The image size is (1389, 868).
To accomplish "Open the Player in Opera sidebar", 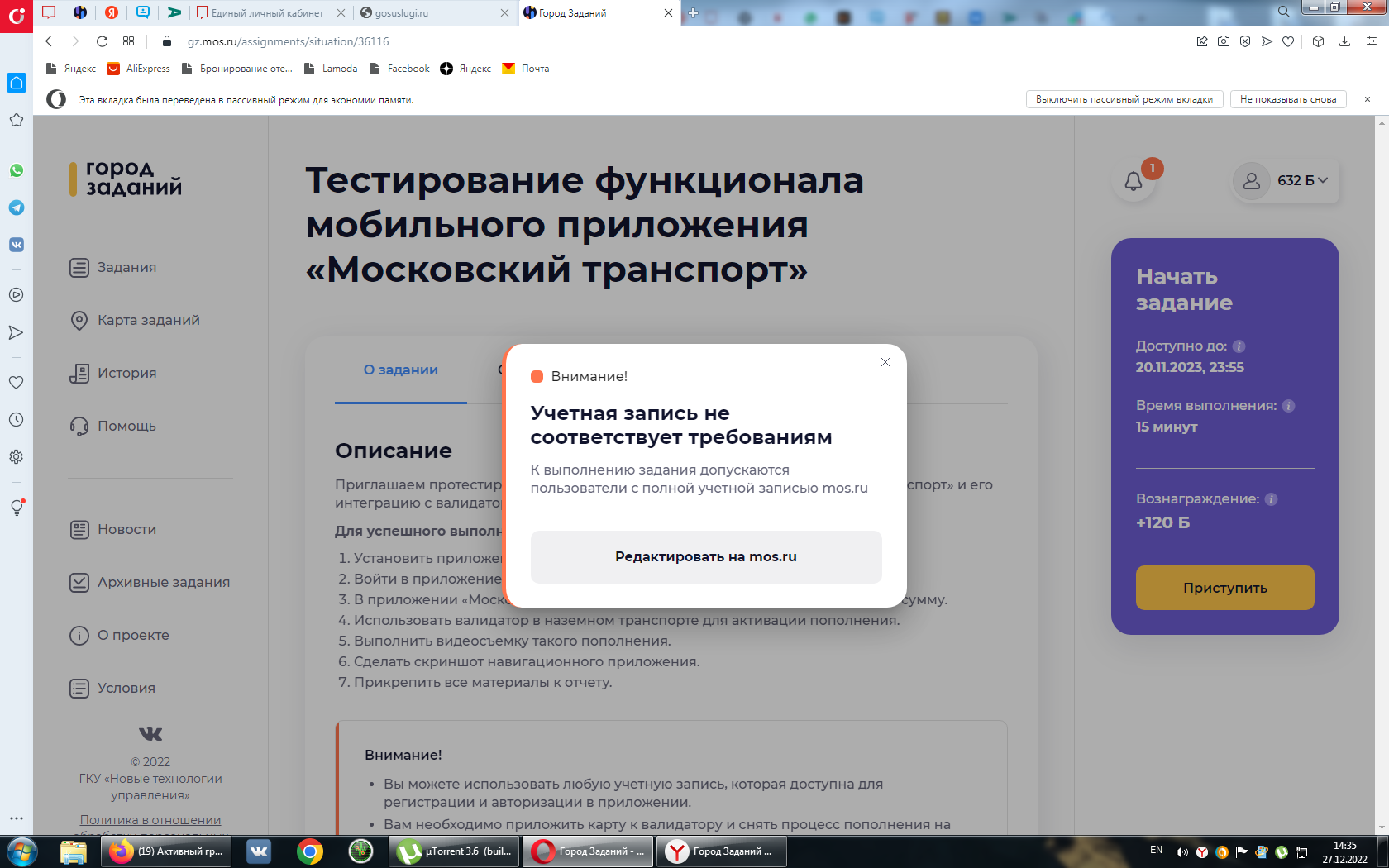I will pos(17,294).
